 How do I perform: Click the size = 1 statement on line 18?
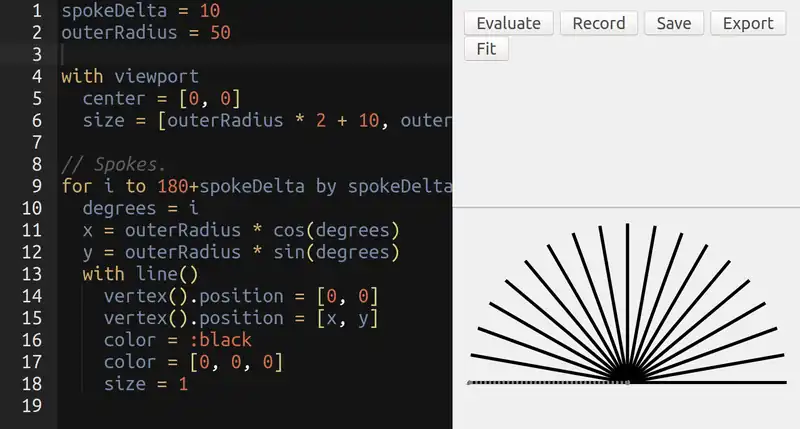tap(145, 383)
